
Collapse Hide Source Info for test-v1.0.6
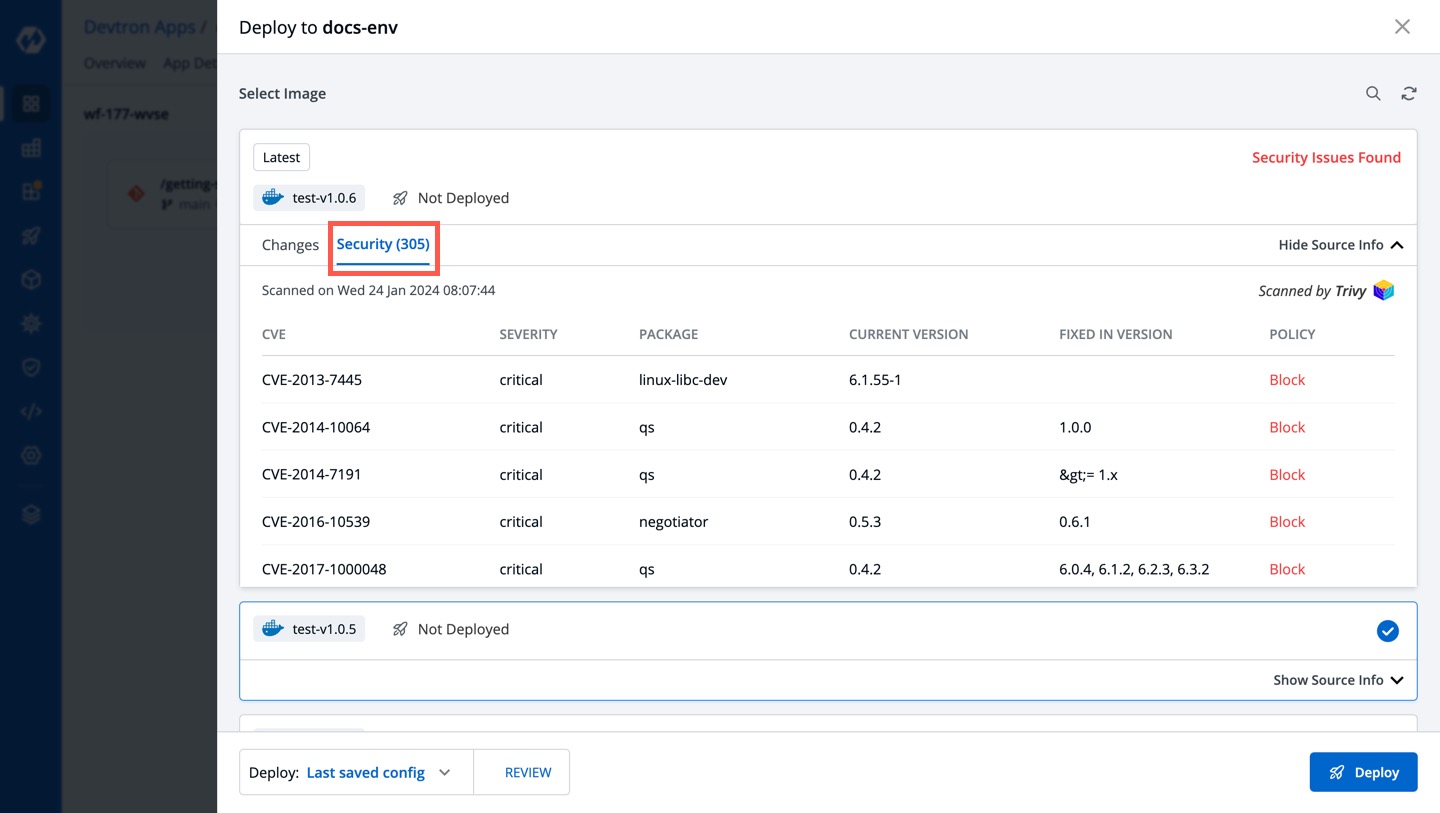click(x=1340, y=245)
